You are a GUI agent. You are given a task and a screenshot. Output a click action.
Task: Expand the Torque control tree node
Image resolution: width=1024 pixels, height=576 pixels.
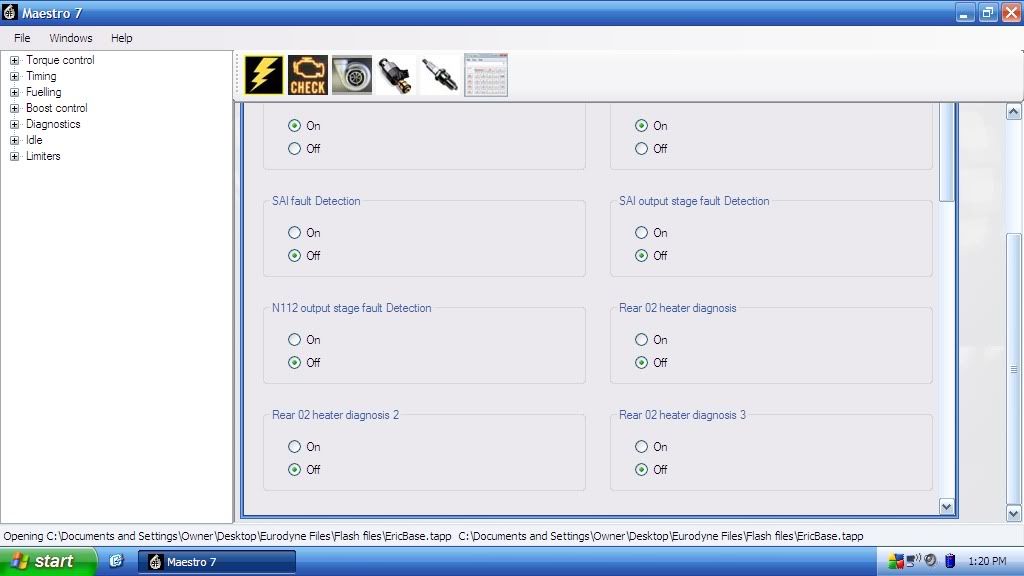14,60
